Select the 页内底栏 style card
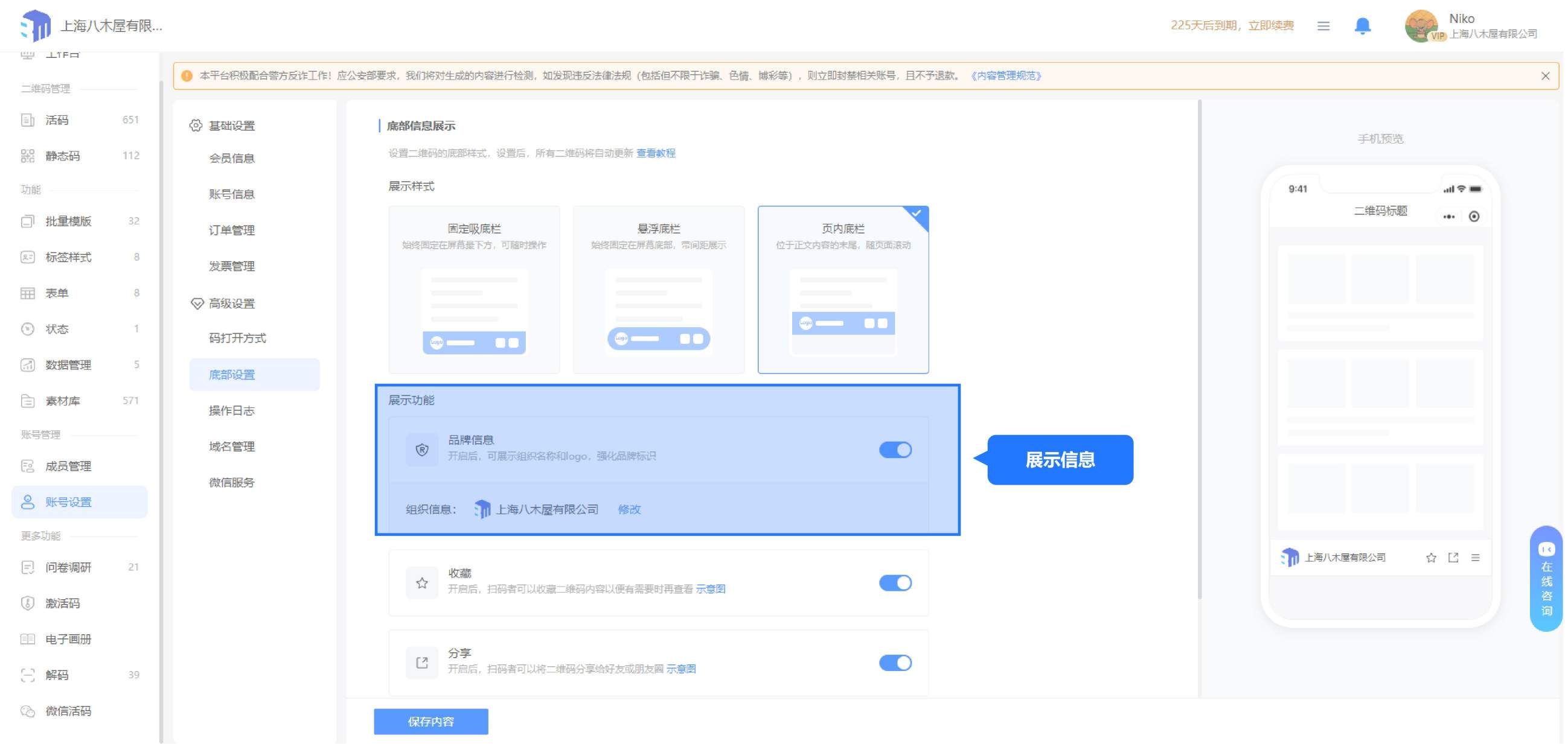This screenshot has width=1568, height=744. tap(843, 290)
